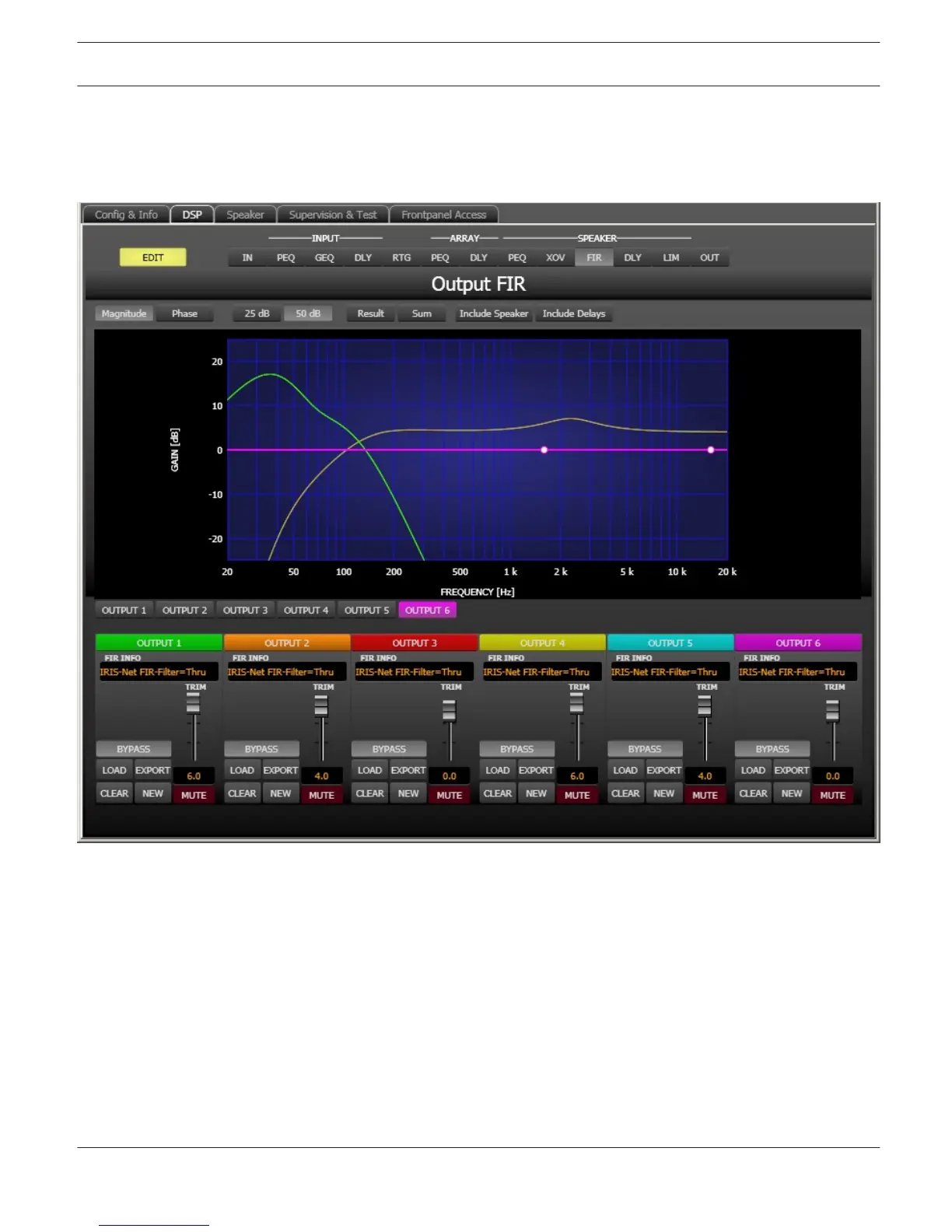Click the green OUTPUT 1 channel header

tap(159, 643)
